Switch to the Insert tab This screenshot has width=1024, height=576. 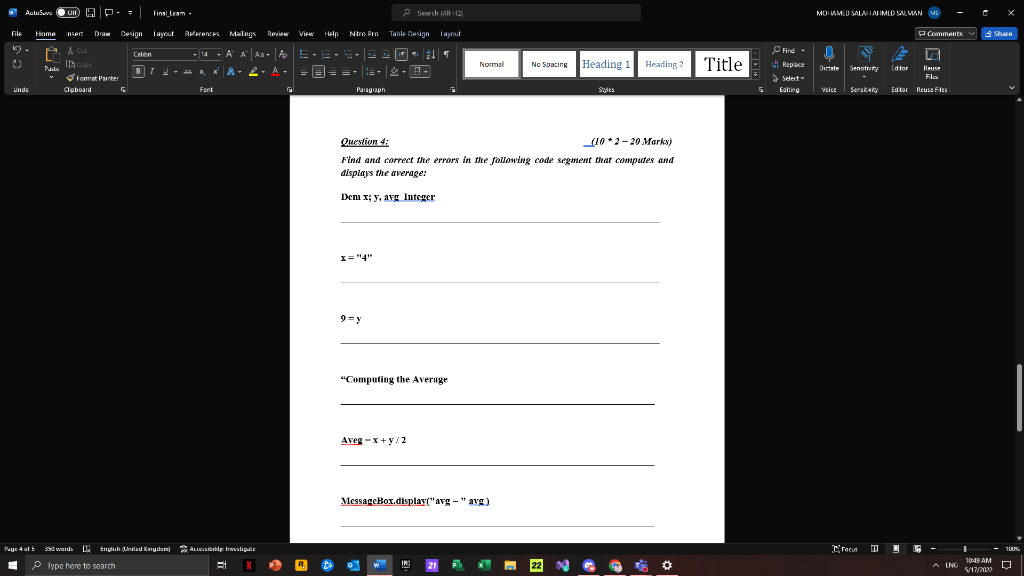click(74, 33)
